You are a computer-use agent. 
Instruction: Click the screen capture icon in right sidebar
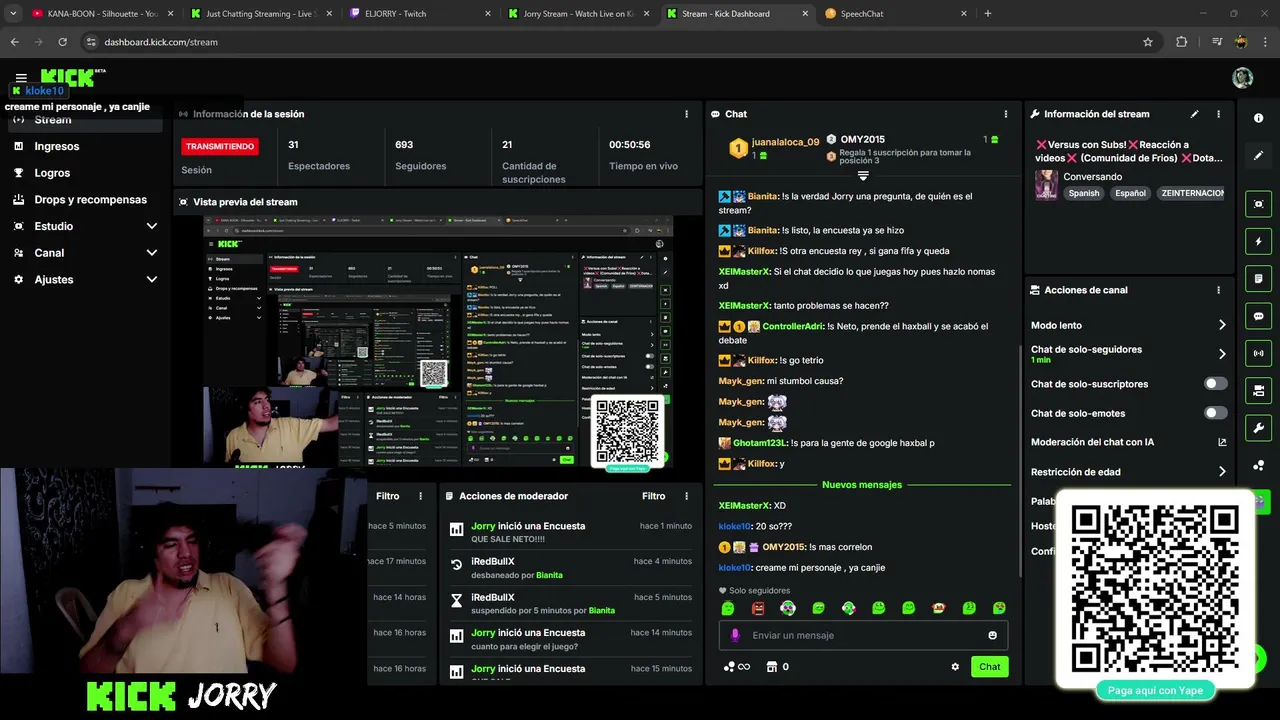[1258, 204]
